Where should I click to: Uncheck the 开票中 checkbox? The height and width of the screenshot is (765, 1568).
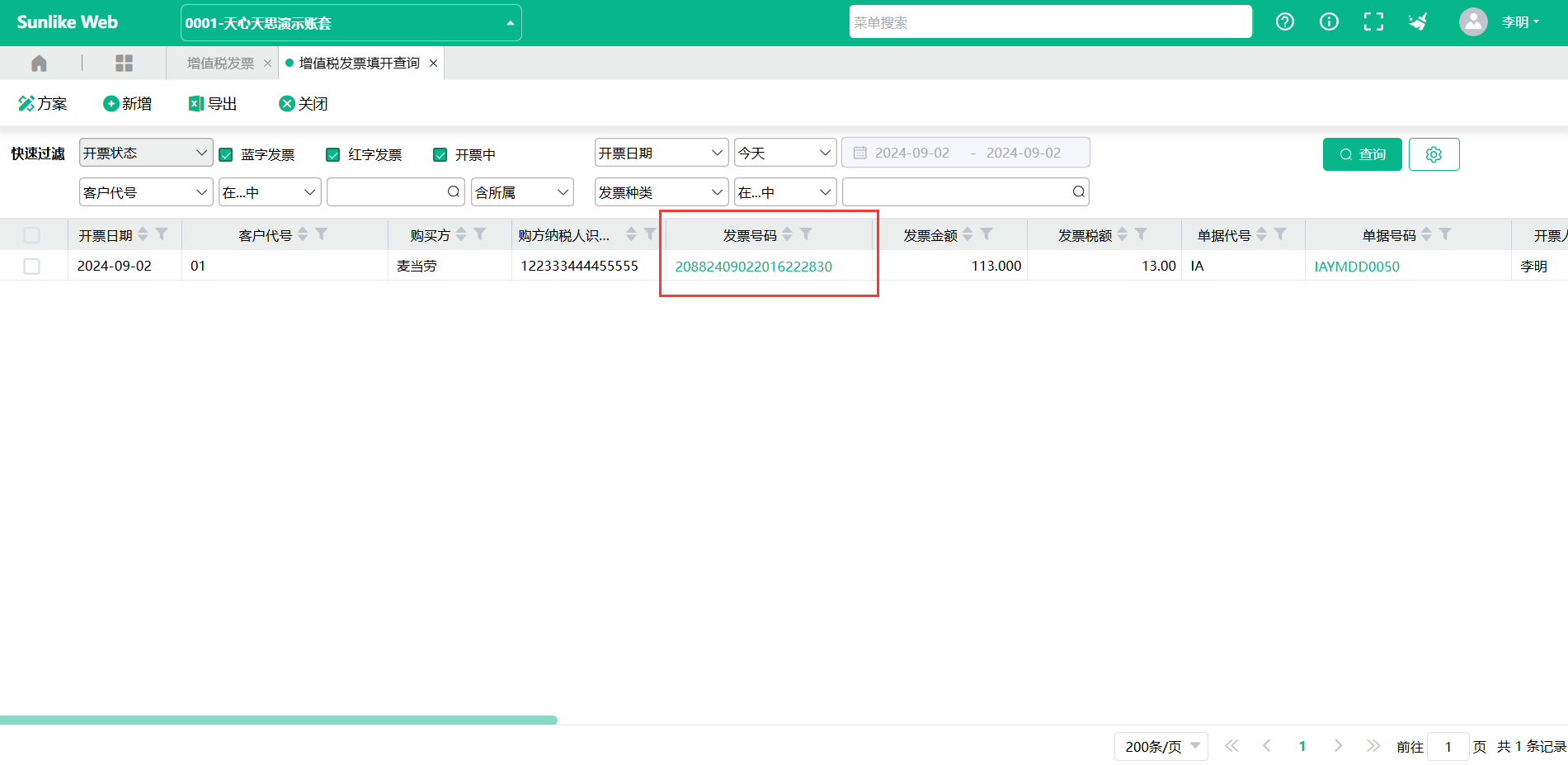tap(440, 155)
